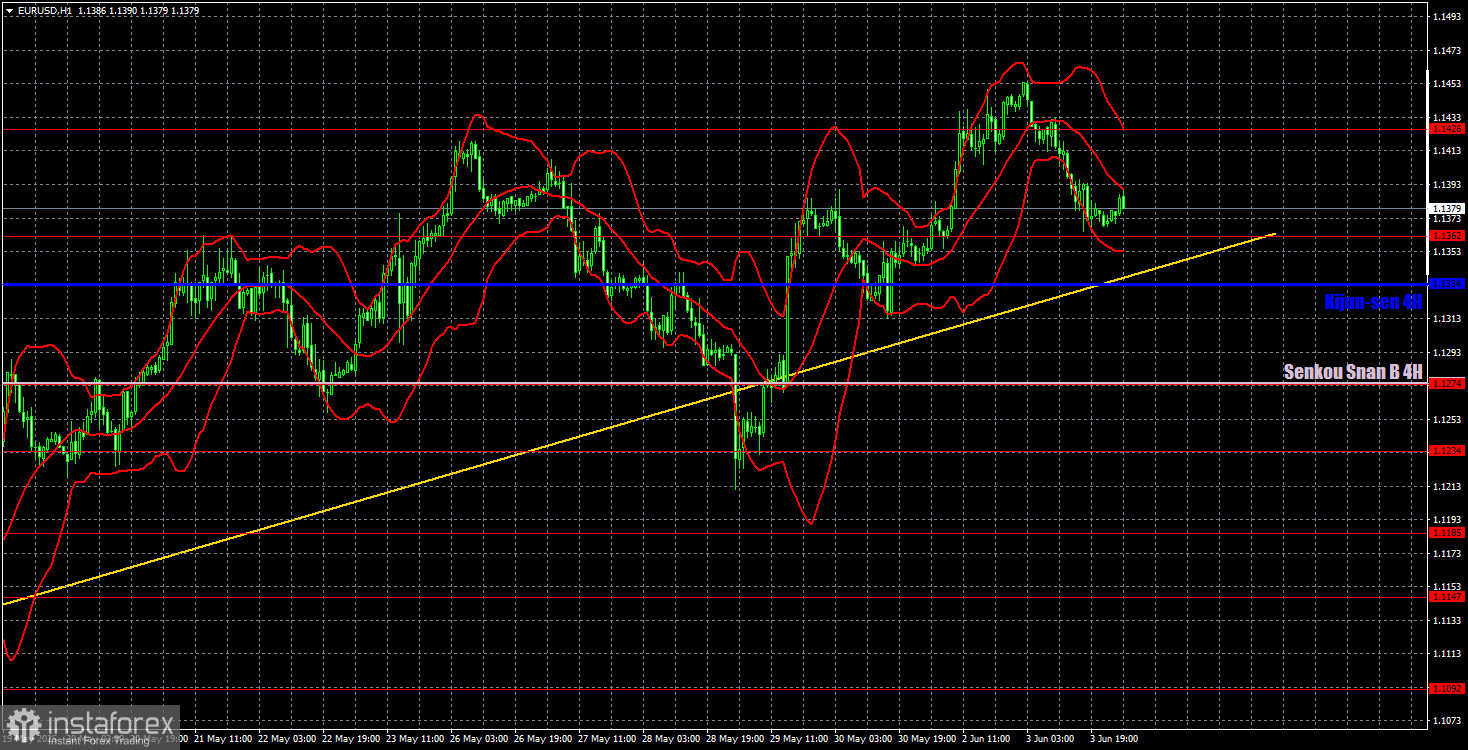Click the 1.1413 price scale value
Image resolution: width=1468 pixels, height=750 pixels.
click(1448, 152)
